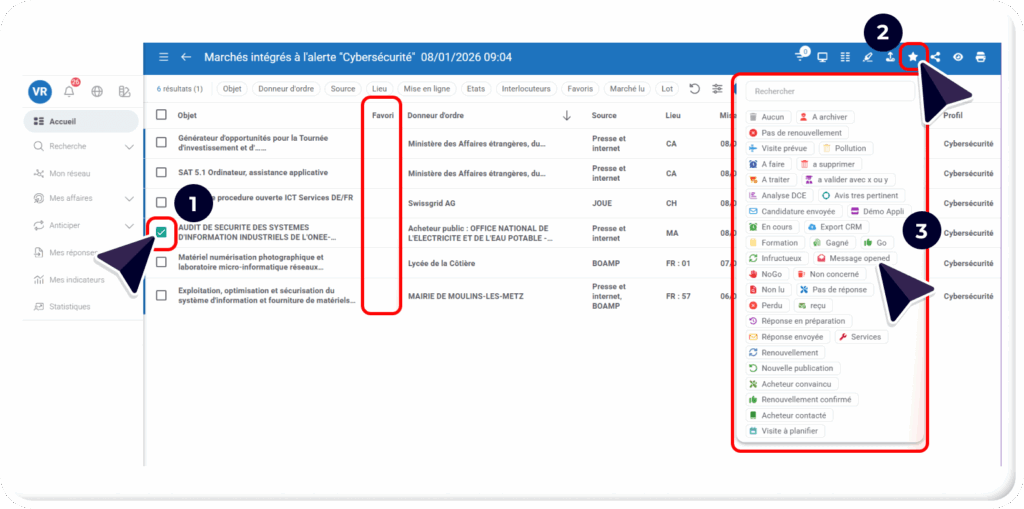This screenshot has height=509, width=1024.
Task: Open the hamburger menu in header
Action: coord(164,57)
